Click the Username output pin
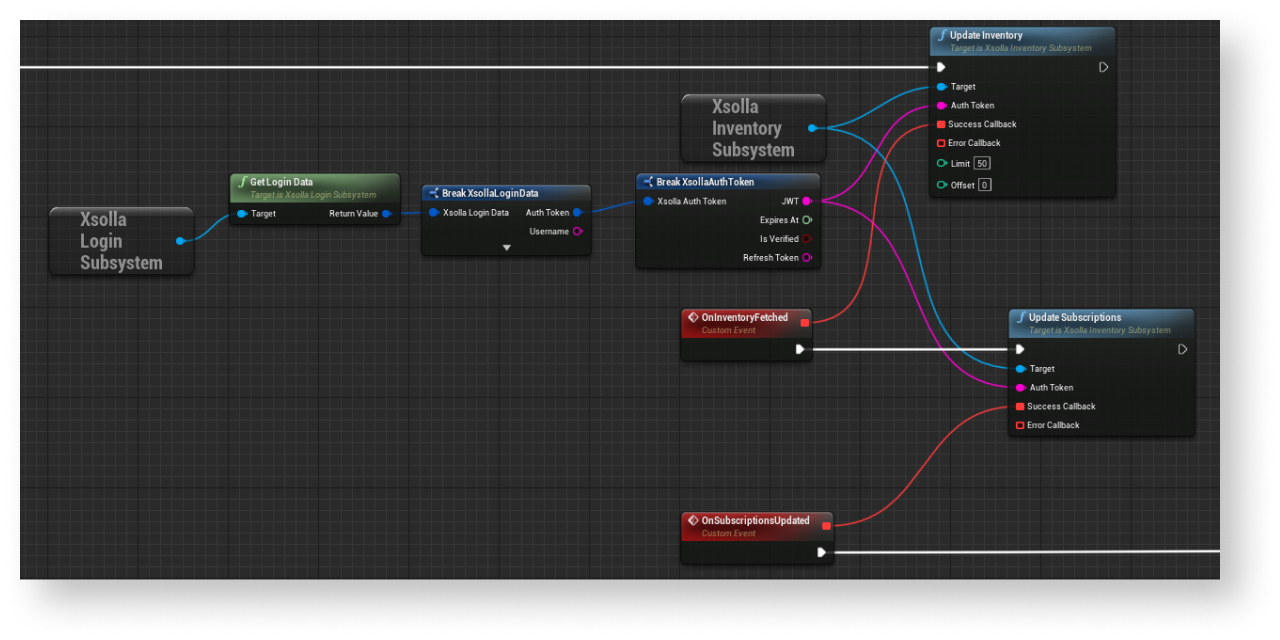Image resolution: width=1280 pixels, height=640 pixels. coord(578,232)
